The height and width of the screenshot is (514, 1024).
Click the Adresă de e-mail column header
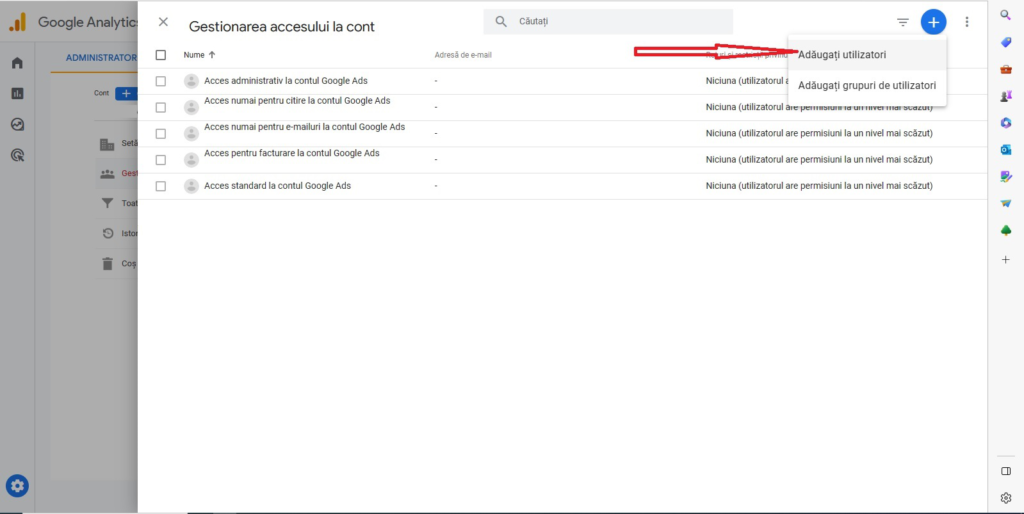(463, 55)
